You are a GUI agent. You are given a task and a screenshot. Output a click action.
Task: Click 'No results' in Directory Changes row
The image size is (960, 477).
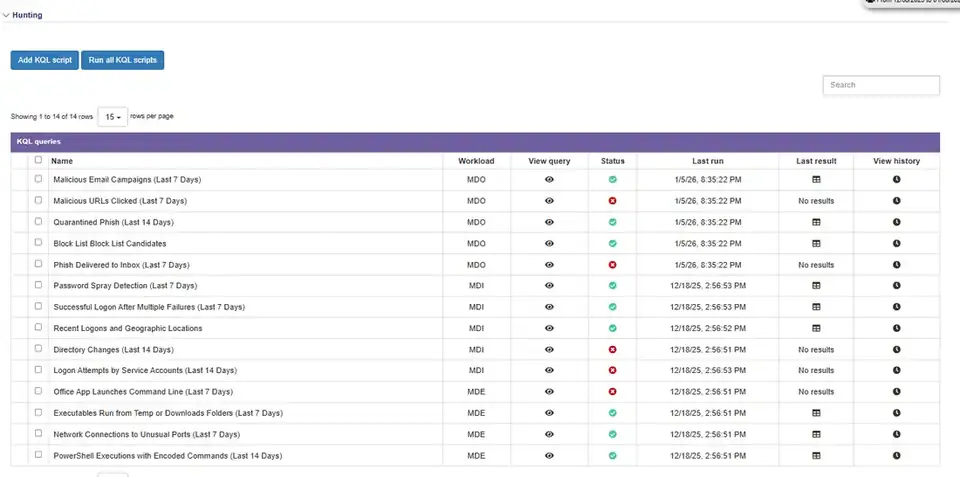pos(816,350)
